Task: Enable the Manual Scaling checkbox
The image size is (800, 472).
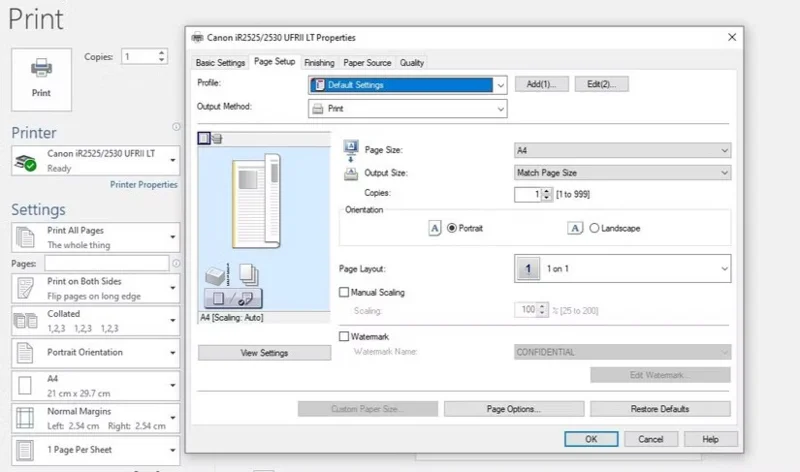Action: click(344, 292)
